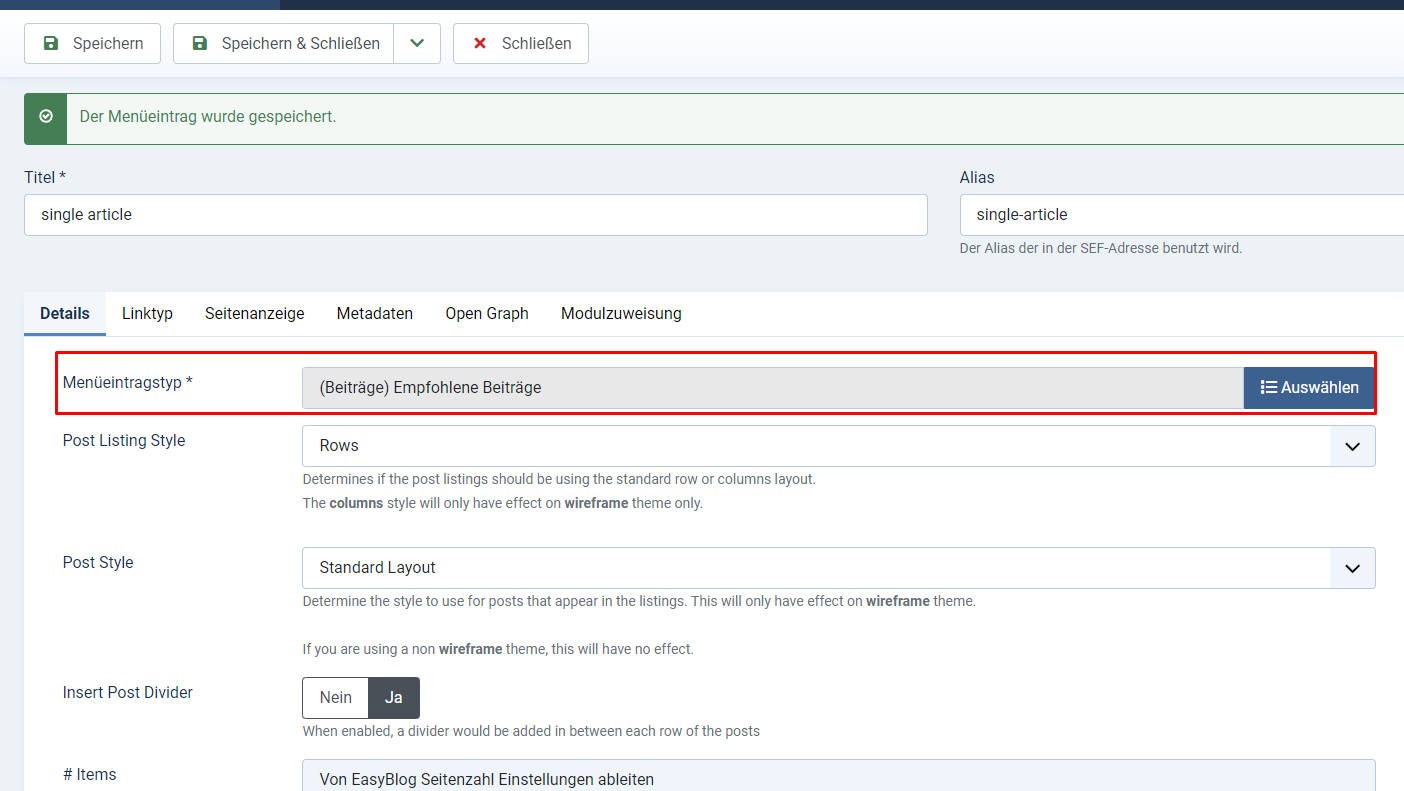This screenshot has height=791, width=1404.
Task: Switch to the Details tab
Action: pyautogui.click(x=65, y=314)
